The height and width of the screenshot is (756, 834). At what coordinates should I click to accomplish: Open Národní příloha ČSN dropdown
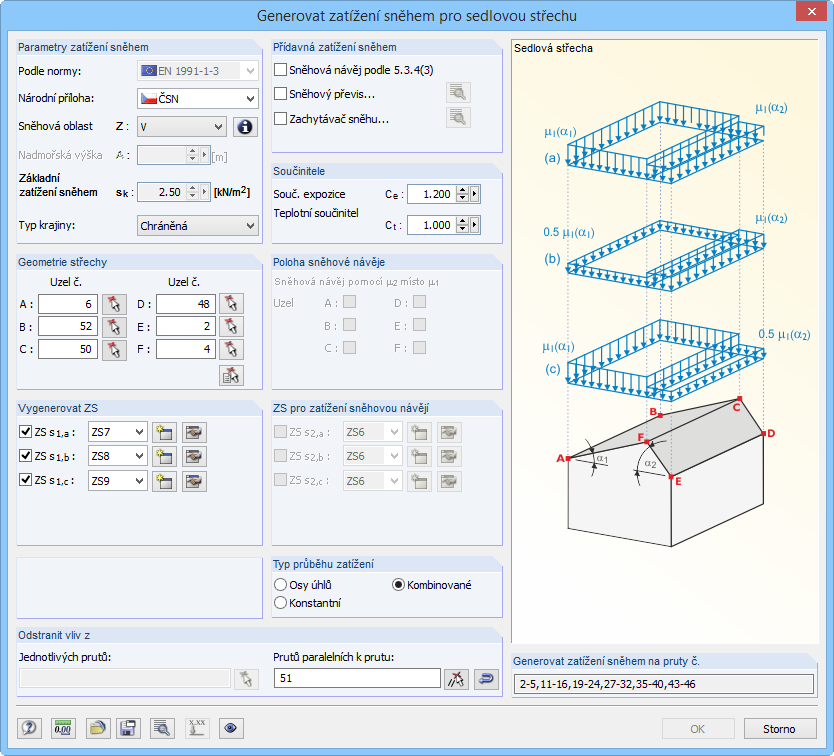point(198,99)
